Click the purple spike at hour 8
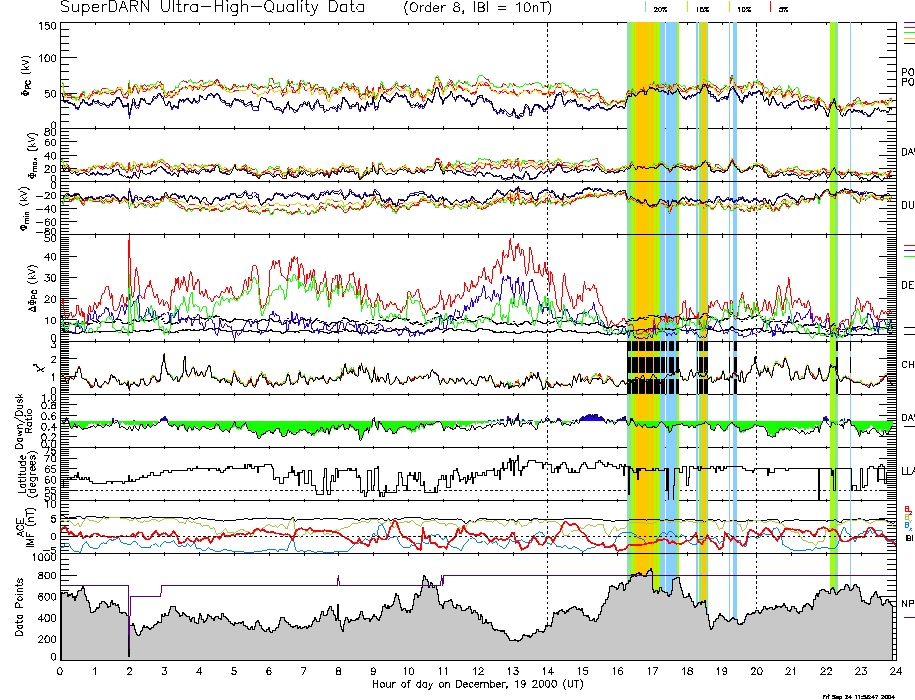Viewport: 915px width, 700px height. (x=338, y=579)
